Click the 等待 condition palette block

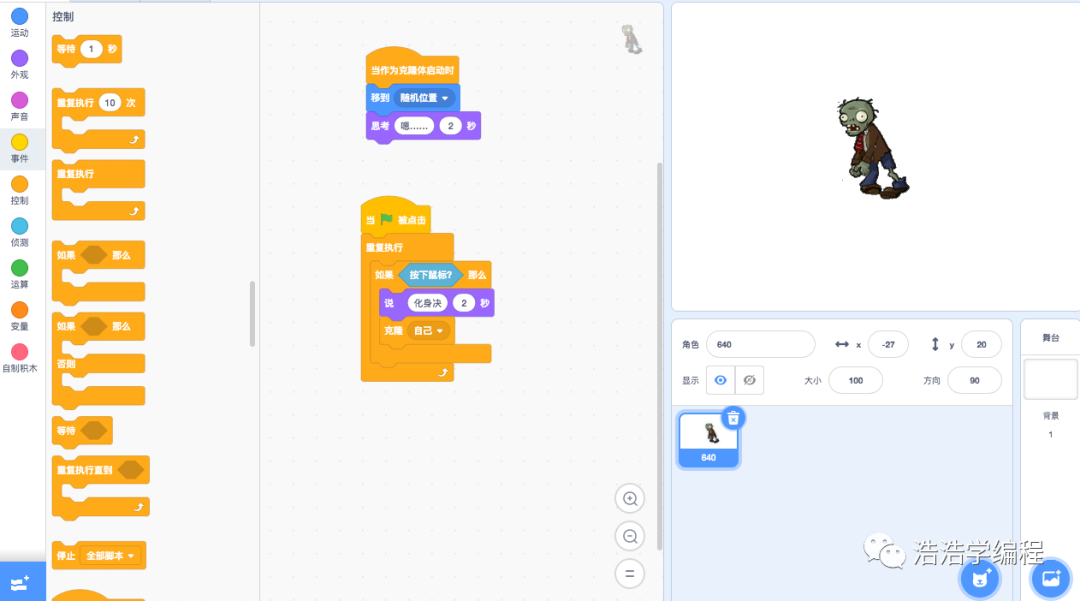[82, 431]
